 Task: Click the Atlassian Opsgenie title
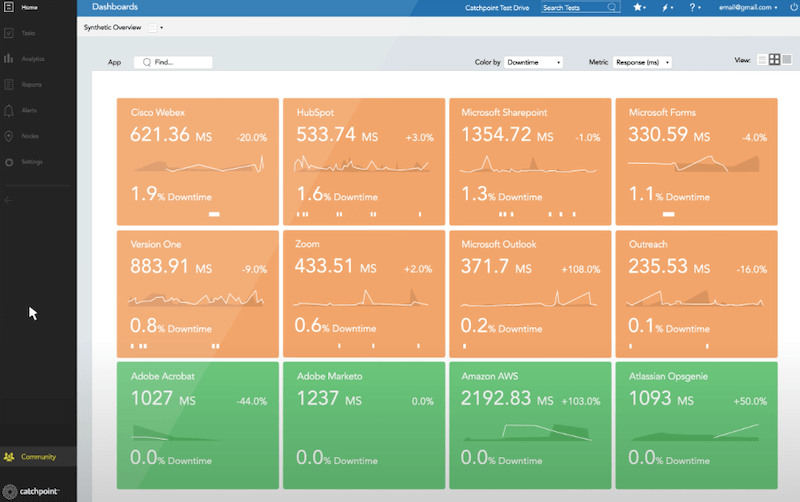click(668, 376)
